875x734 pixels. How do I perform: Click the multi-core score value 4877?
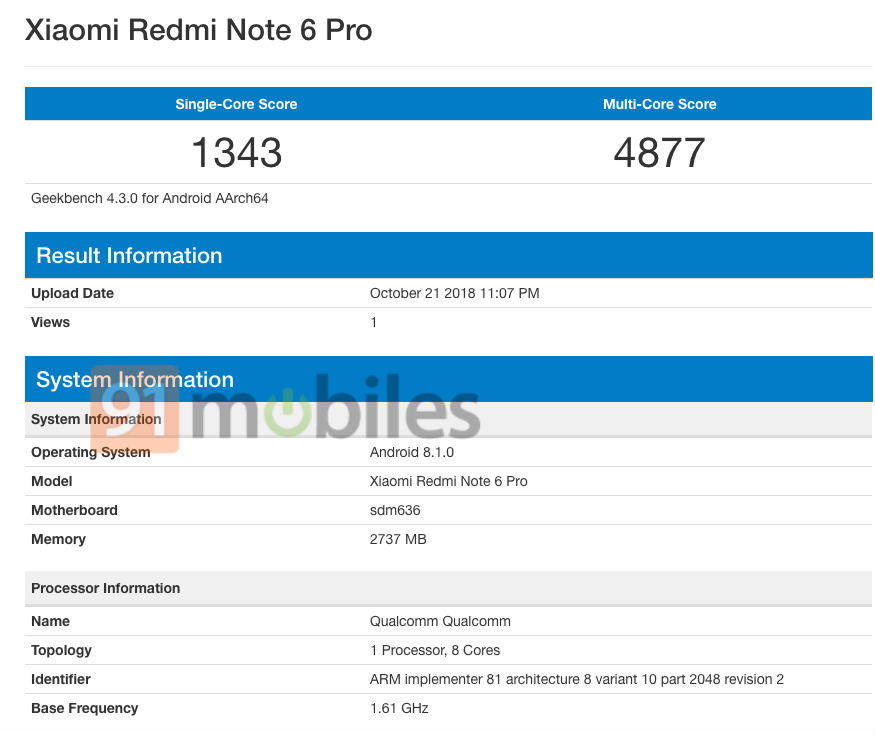[659, 153]
